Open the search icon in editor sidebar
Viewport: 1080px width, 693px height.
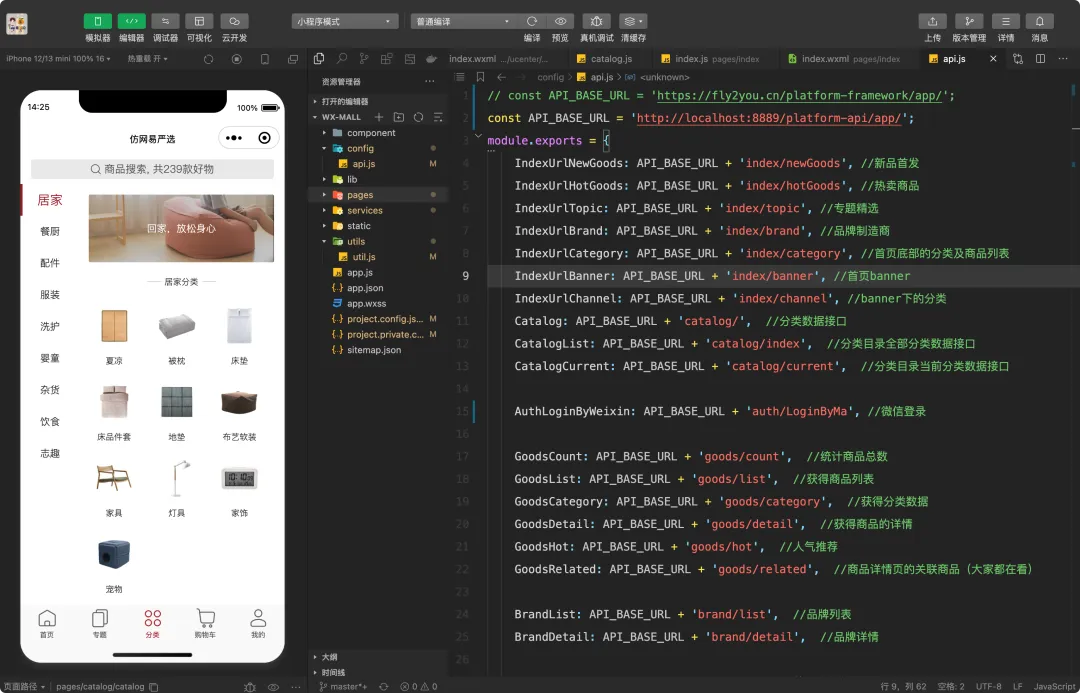tap(342, 59)
